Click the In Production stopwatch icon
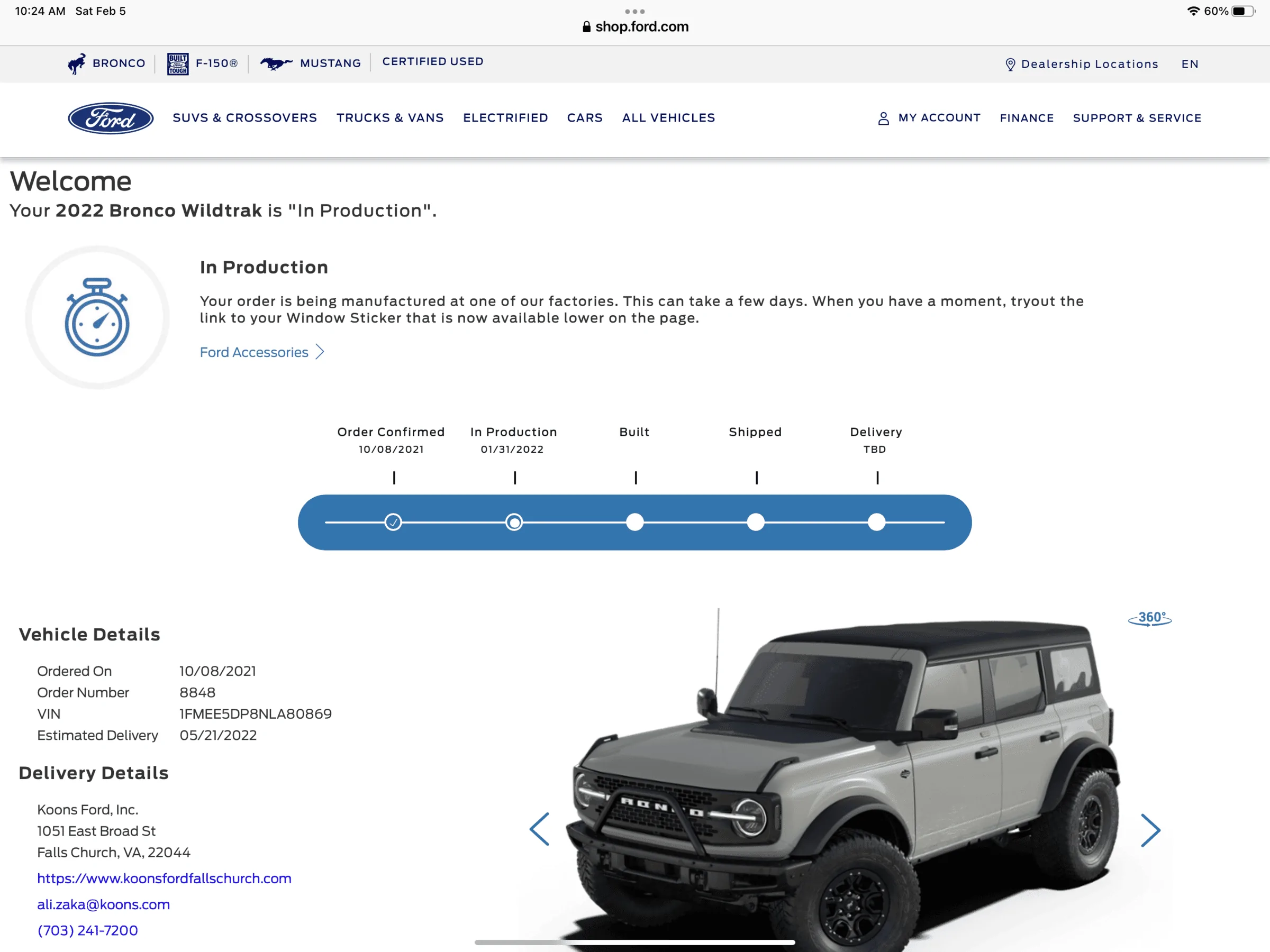Screen dimensions: 1270x952 click(x=97, y=317)
